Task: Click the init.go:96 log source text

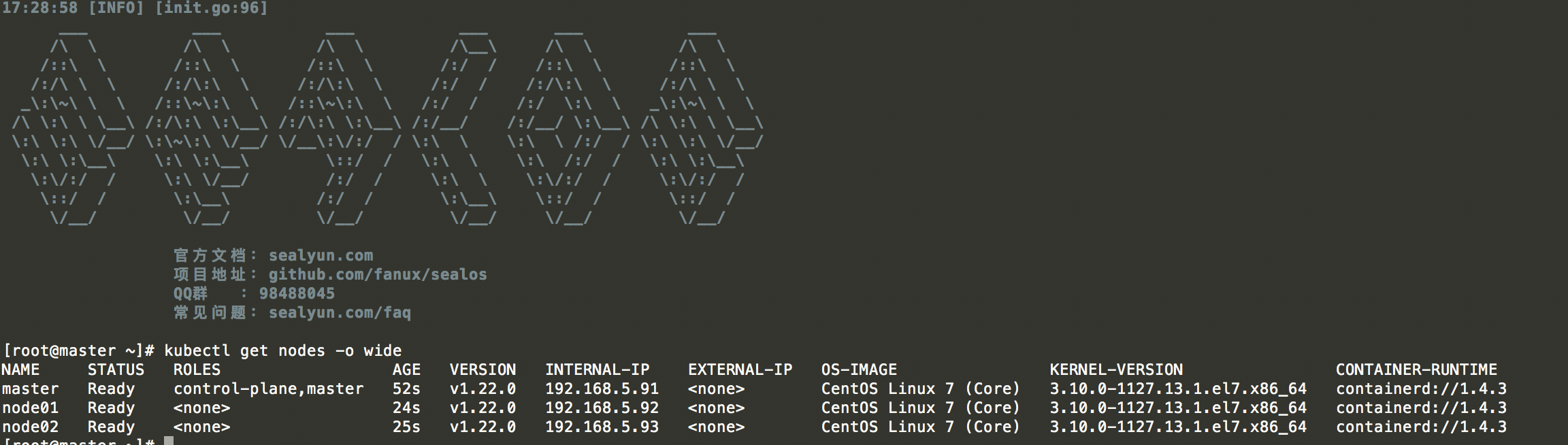Action: click(211, 8)
